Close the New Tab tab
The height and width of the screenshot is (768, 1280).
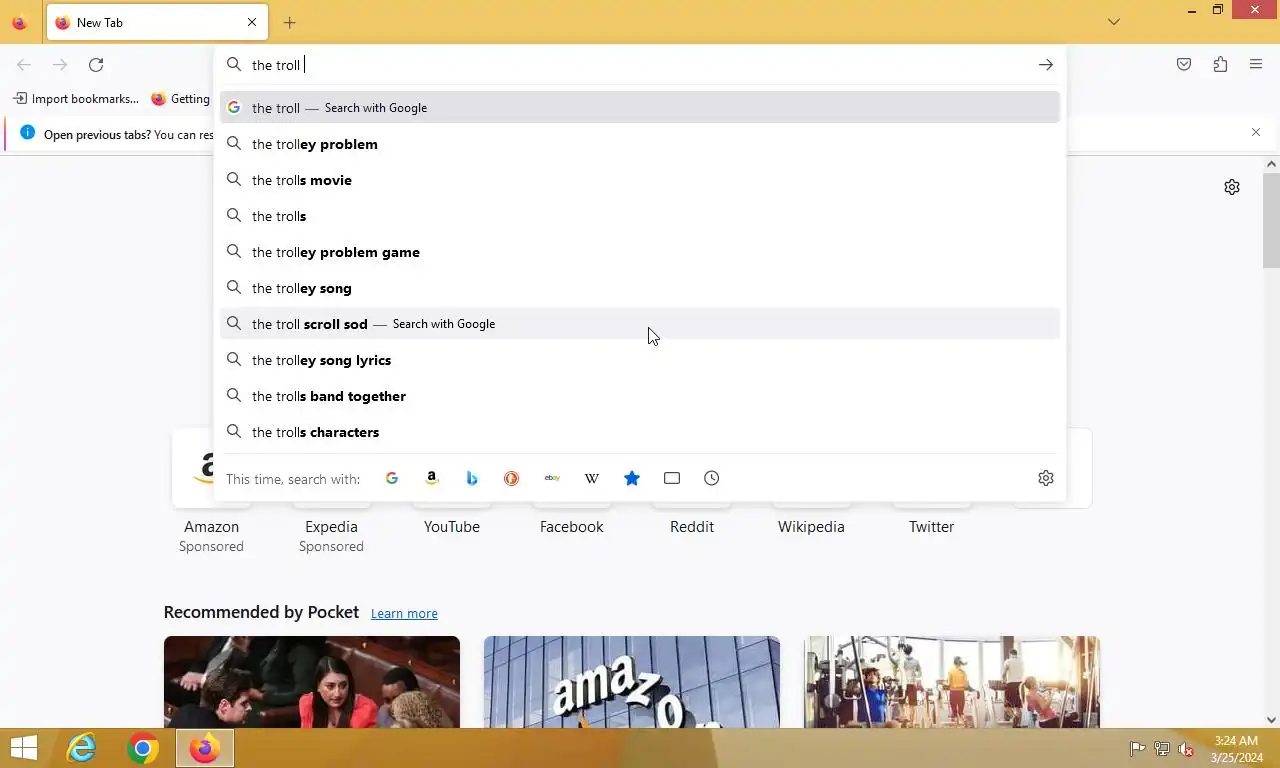[x=252, y=22]
